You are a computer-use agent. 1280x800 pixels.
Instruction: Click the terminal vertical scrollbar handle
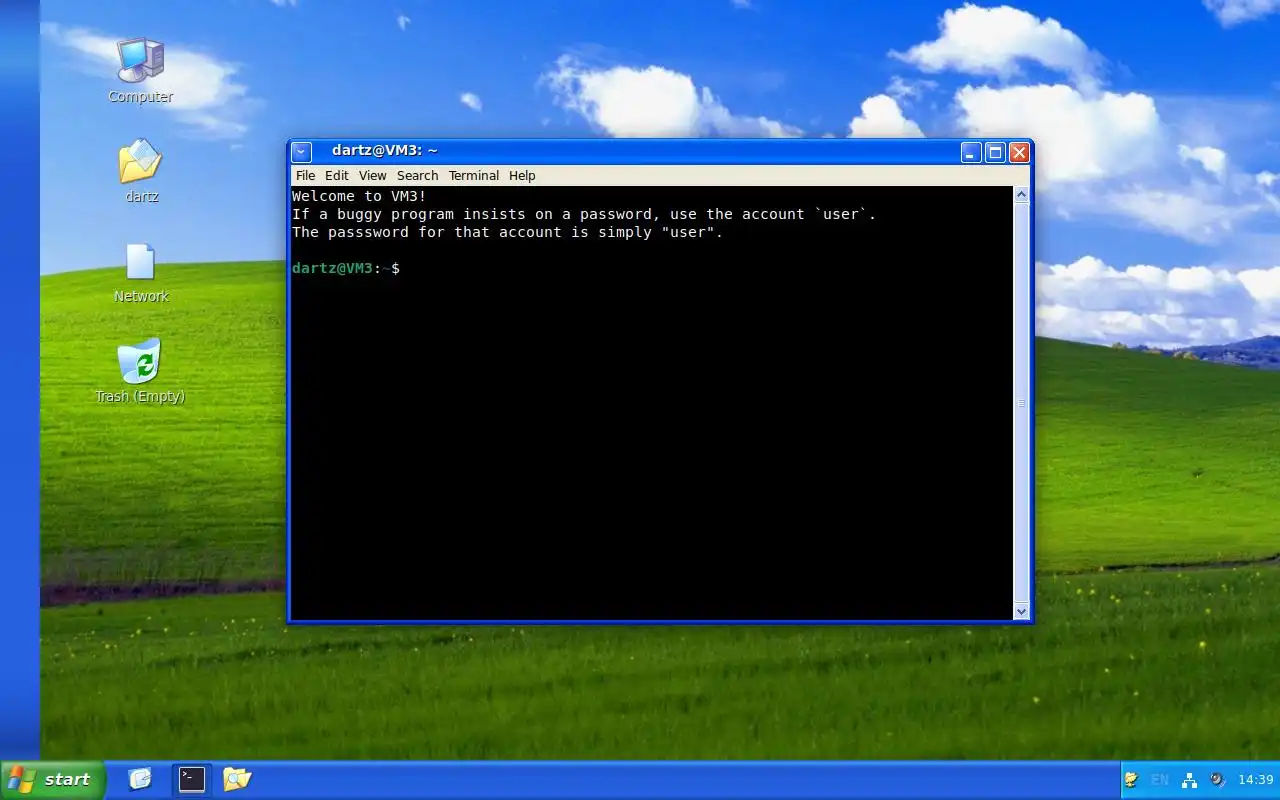click(1021, 403)
